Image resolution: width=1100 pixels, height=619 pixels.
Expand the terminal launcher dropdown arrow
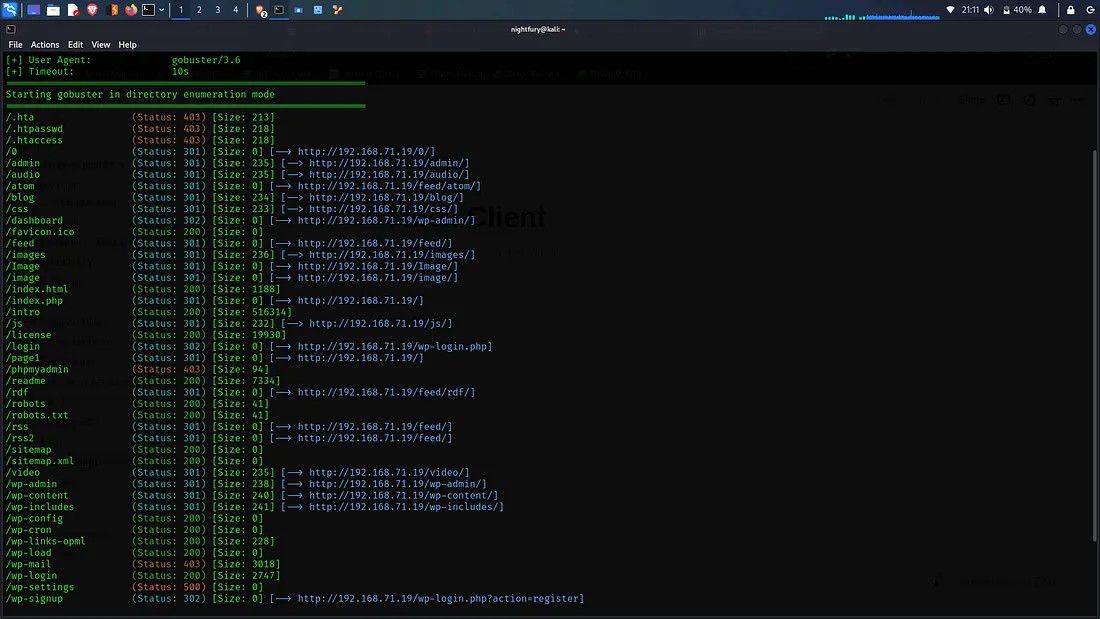[x=161, y=10]
